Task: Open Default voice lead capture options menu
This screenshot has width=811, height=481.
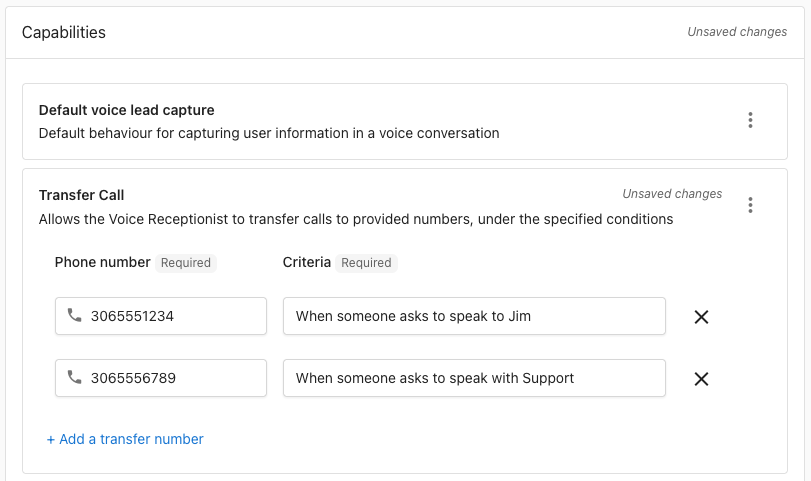Action: [x=750, y=121]
